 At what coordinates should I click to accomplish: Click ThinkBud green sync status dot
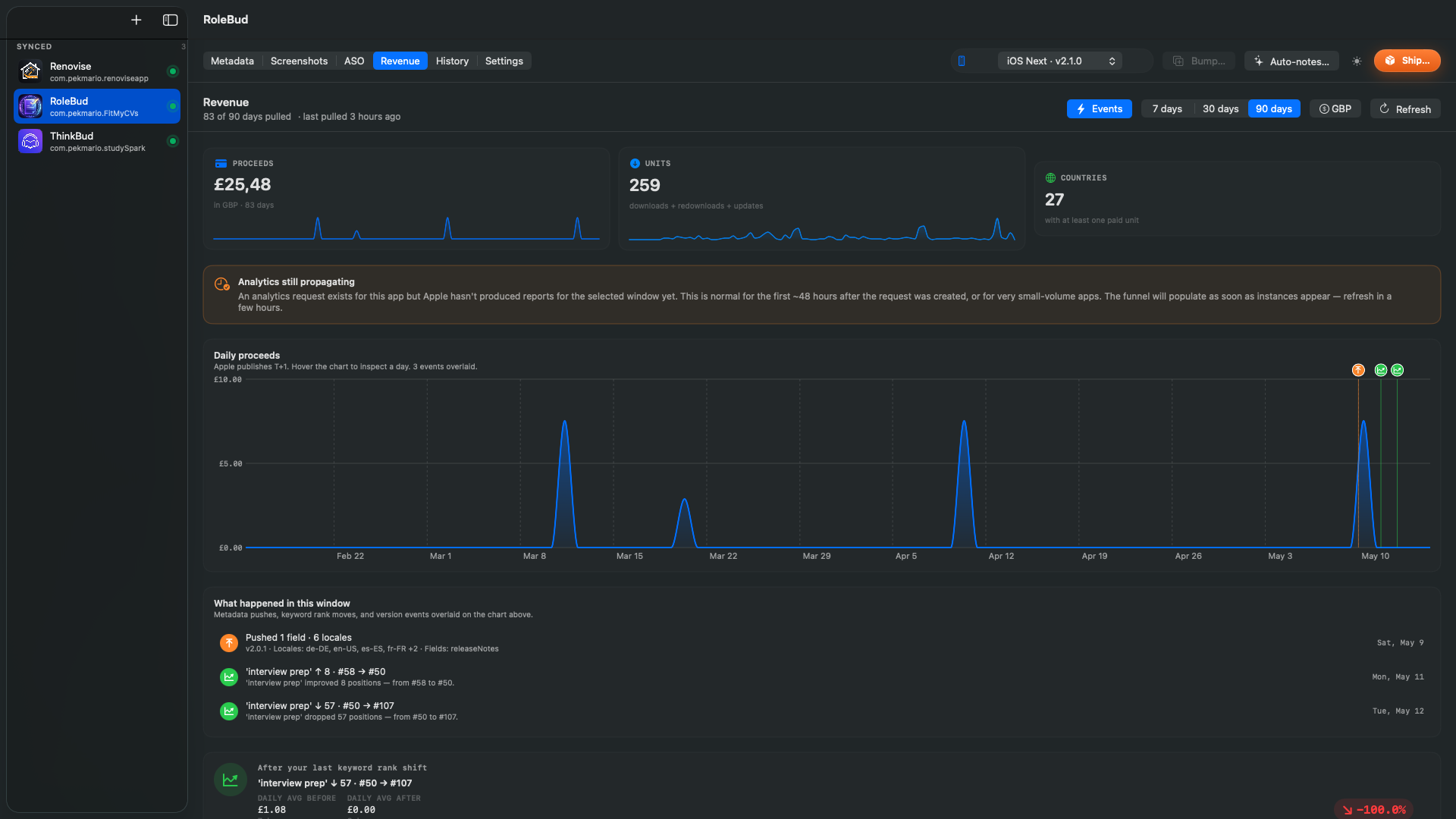(x=173, y=141)
